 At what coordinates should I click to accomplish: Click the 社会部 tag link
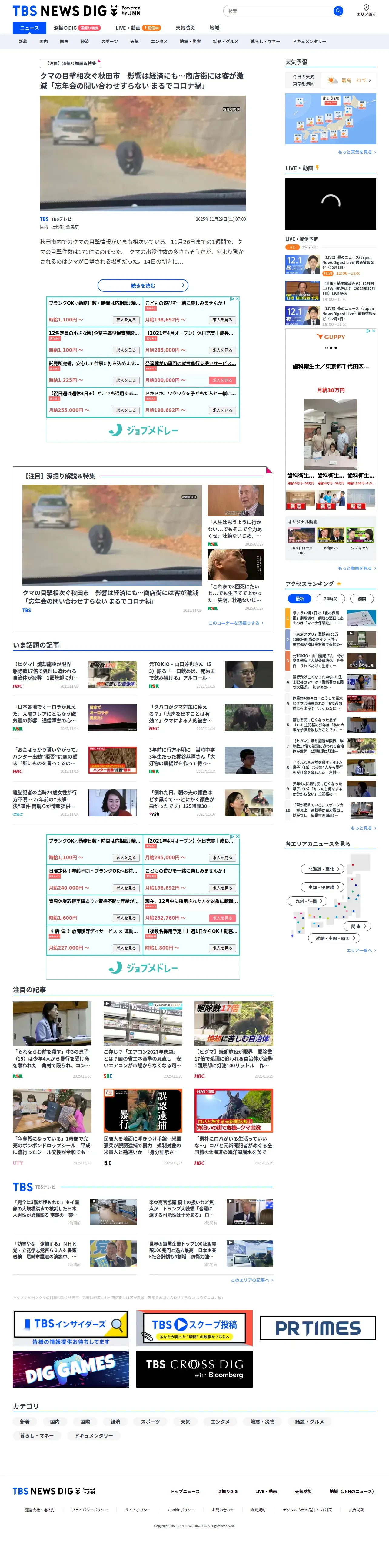(57, 227)
